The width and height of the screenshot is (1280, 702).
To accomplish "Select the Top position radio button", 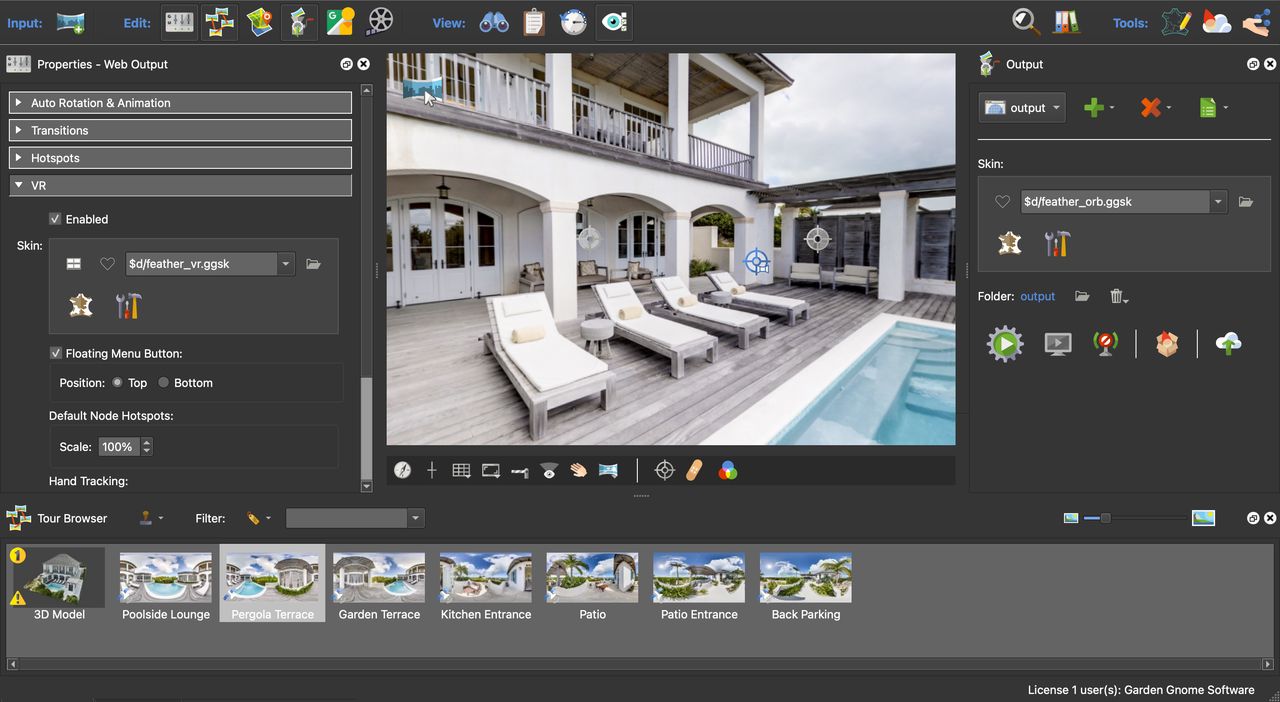I will point(117,383).
